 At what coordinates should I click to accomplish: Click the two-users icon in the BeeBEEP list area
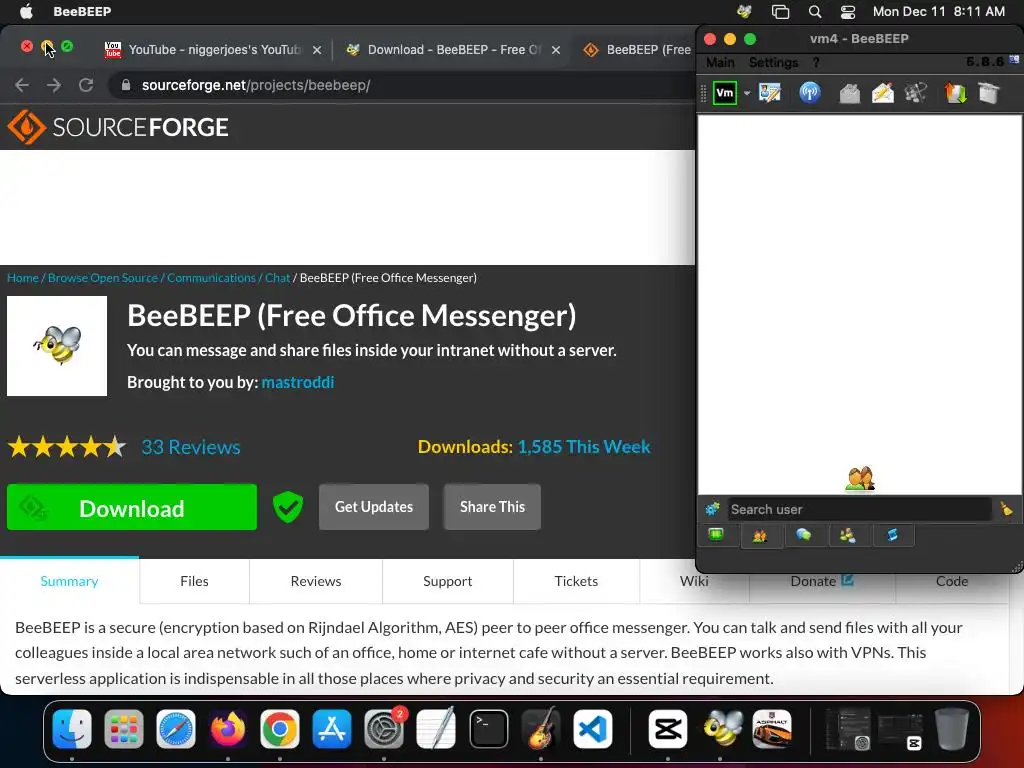tap(859, 479)
